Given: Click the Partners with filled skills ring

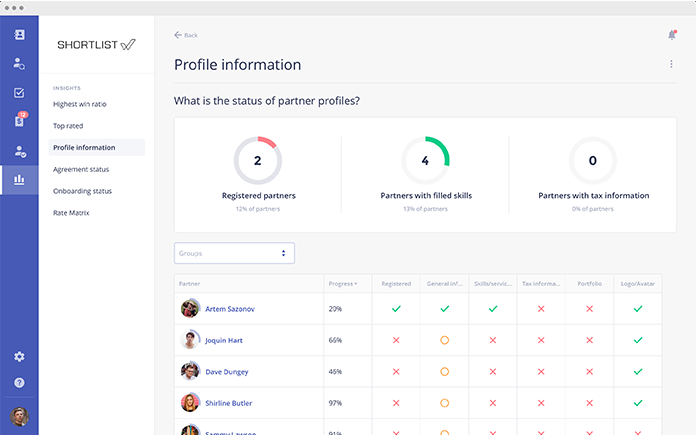Looking at the screenshot, I should pyautogui.click(x=425, y=160).
